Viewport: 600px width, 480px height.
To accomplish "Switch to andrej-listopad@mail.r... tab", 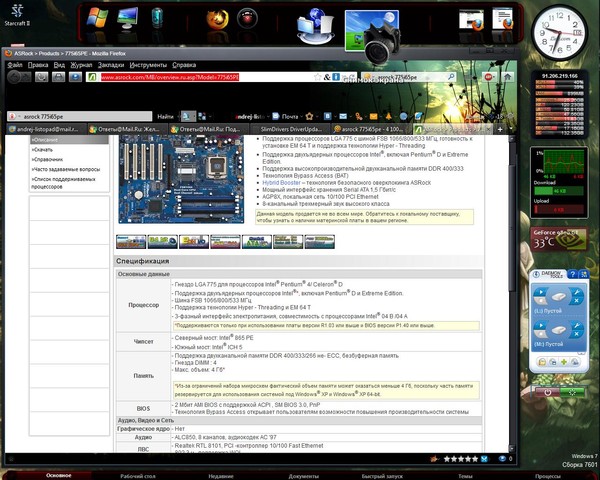I will click(x=46, y=129).
